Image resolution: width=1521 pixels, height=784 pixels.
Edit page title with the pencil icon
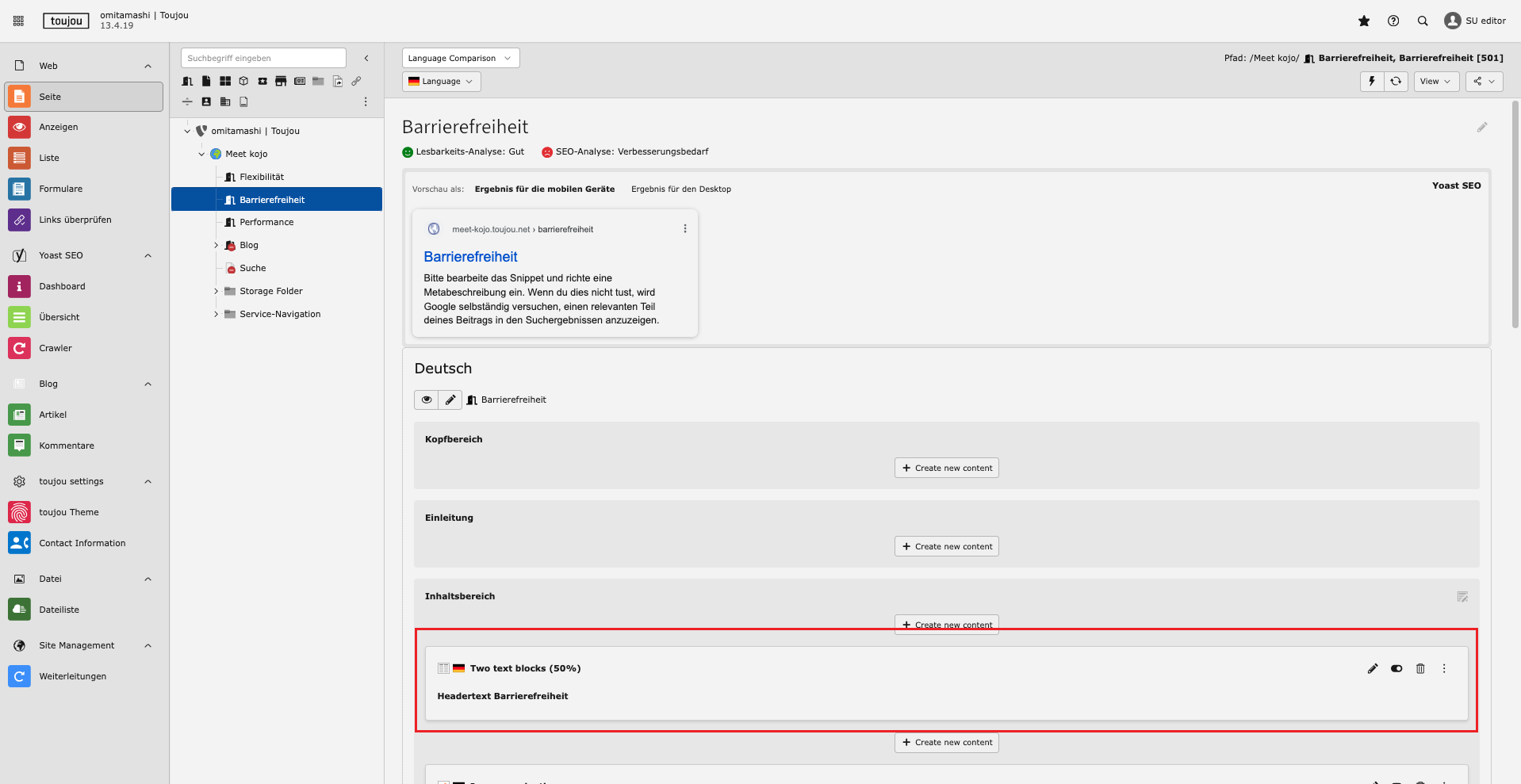click(x=1481, y=128)
